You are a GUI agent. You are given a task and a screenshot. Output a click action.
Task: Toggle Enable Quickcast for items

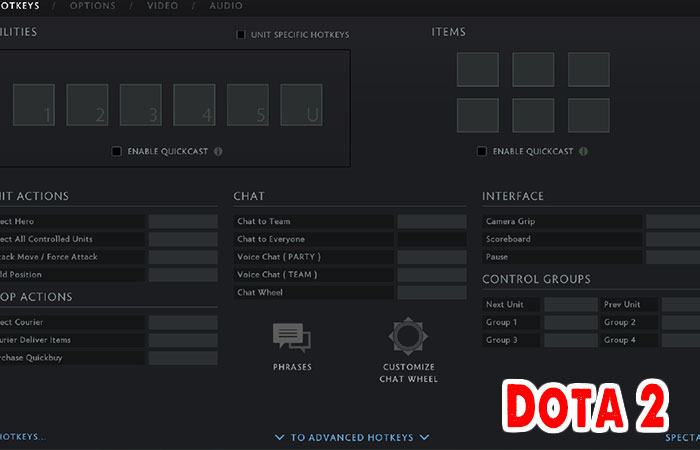482,152
